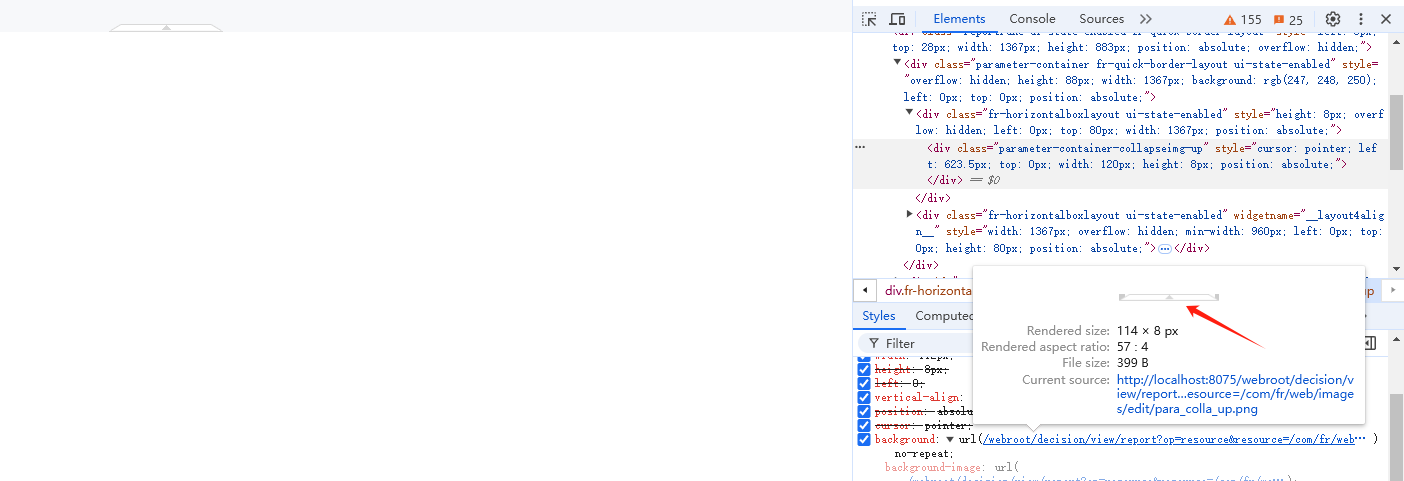Uncheck the position absolute style property
Viewport: 1404px width, 481px height.
tap(864, 411)
